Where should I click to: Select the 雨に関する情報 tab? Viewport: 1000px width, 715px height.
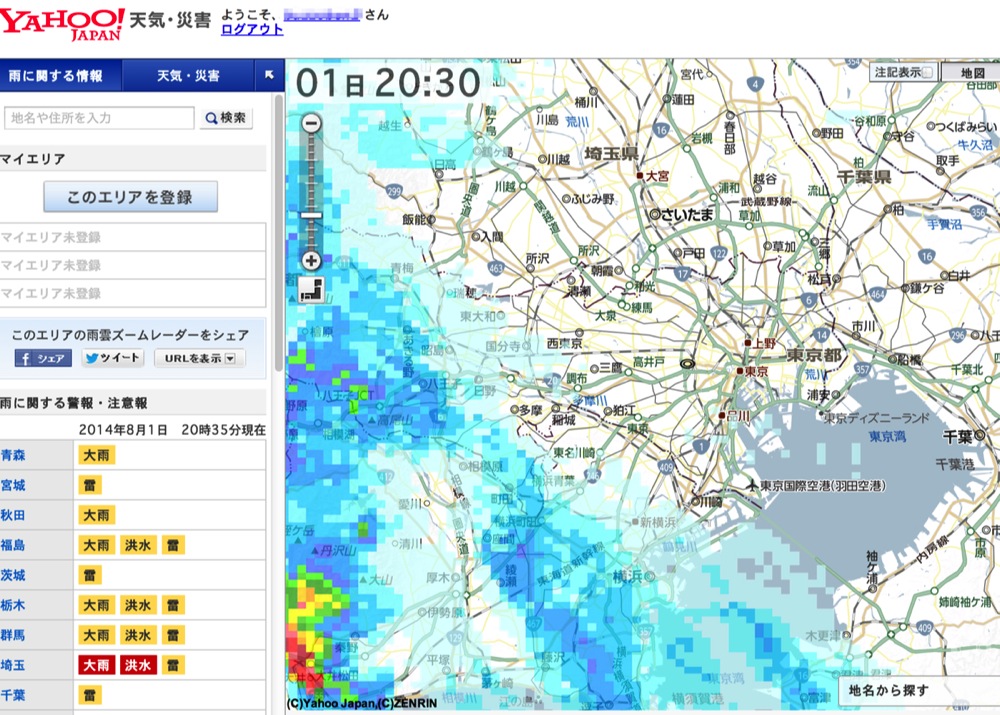61,76
